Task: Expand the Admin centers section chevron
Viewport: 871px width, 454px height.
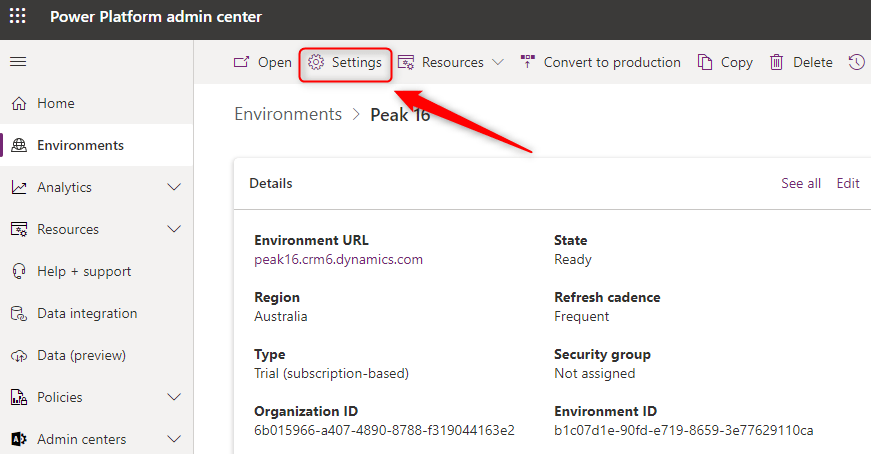Action: click(x=174, y=440)
